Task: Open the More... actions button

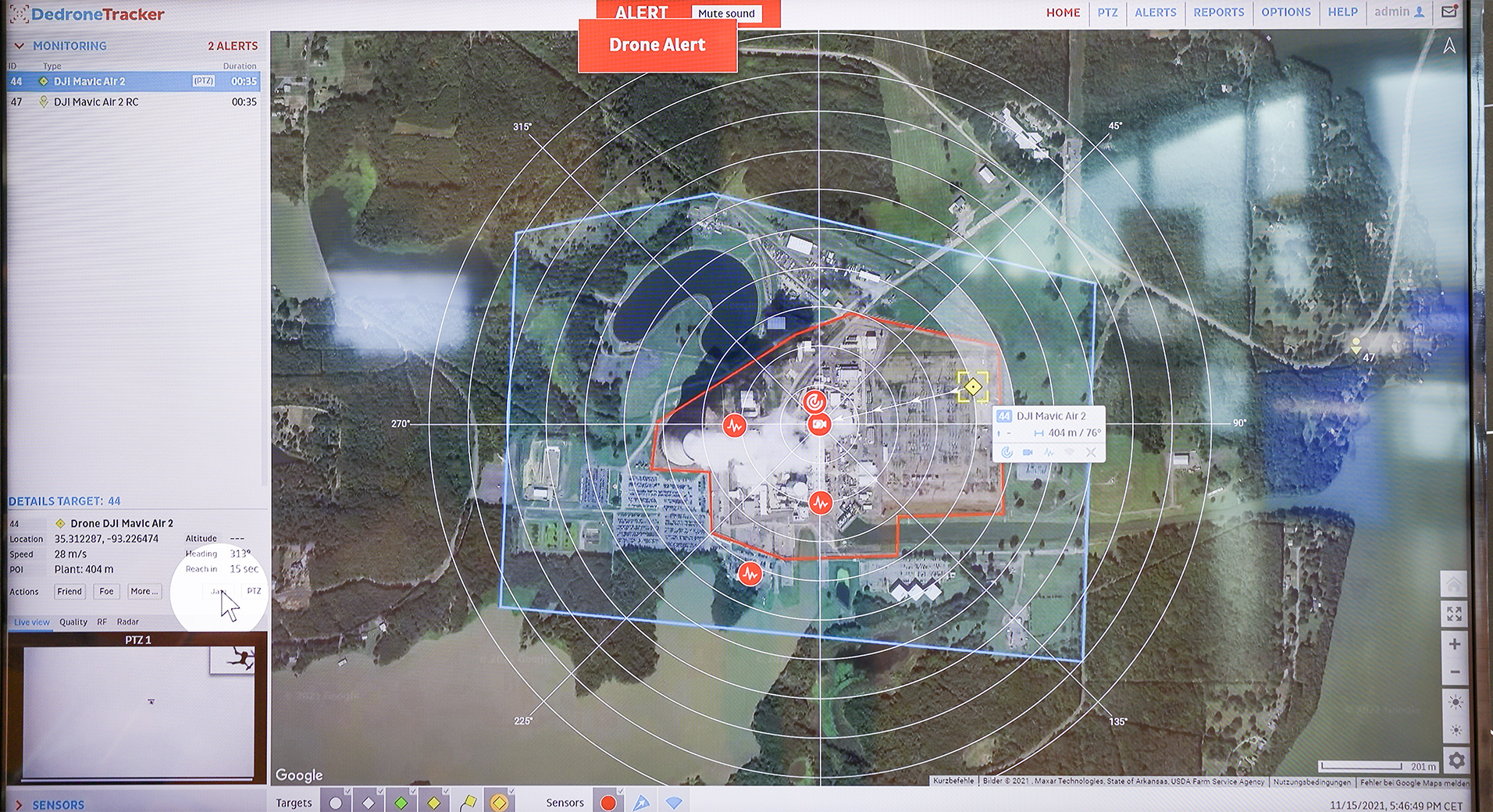Action: click(x=144, y=592)
